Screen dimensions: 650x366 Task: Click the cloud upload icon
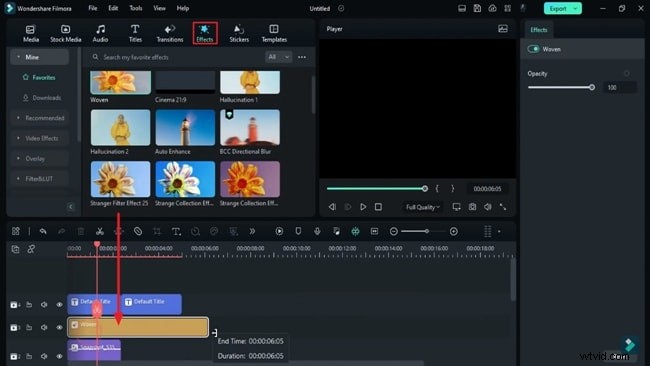point(492,8)
